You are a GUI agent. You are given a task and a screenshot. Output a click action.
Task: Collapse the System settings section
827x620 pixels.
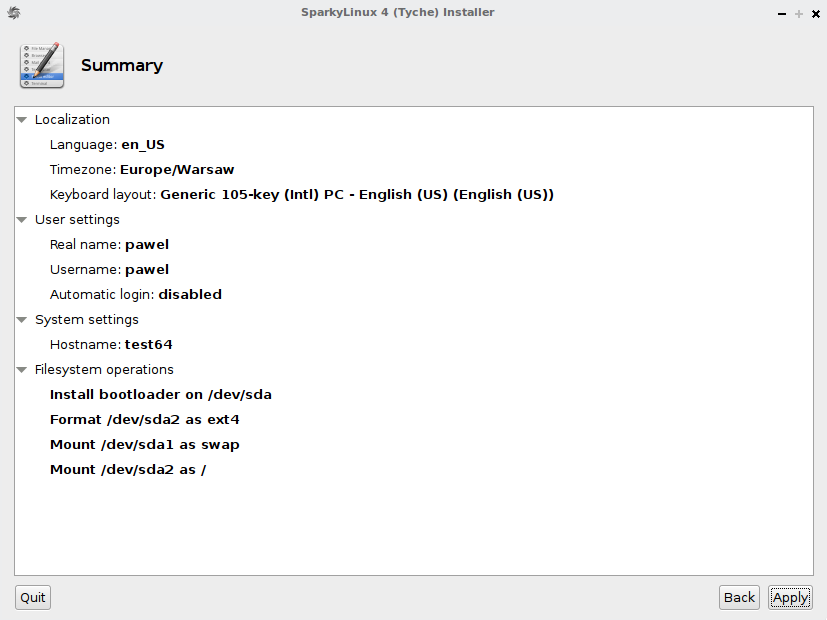(22, 319)
